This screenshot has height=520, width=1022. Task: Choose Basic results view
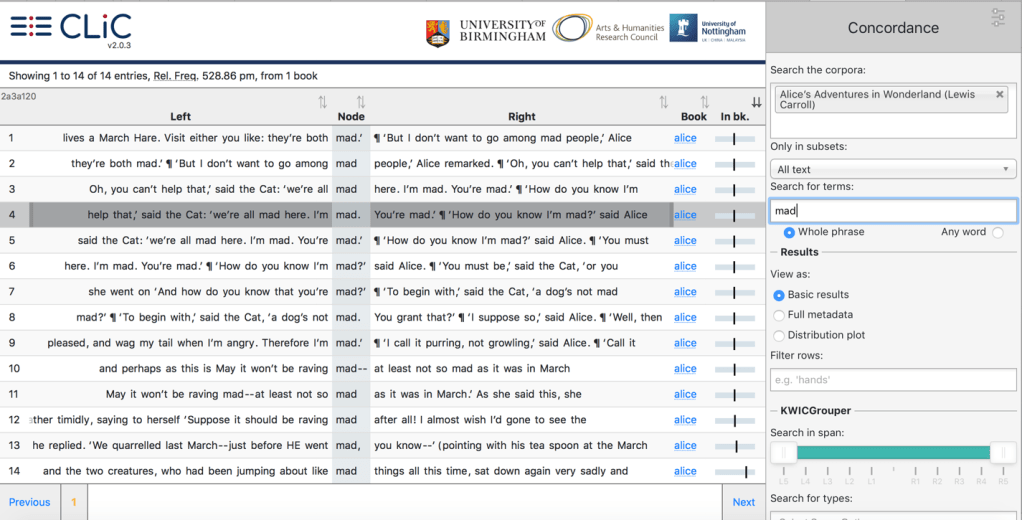[779, 295]
